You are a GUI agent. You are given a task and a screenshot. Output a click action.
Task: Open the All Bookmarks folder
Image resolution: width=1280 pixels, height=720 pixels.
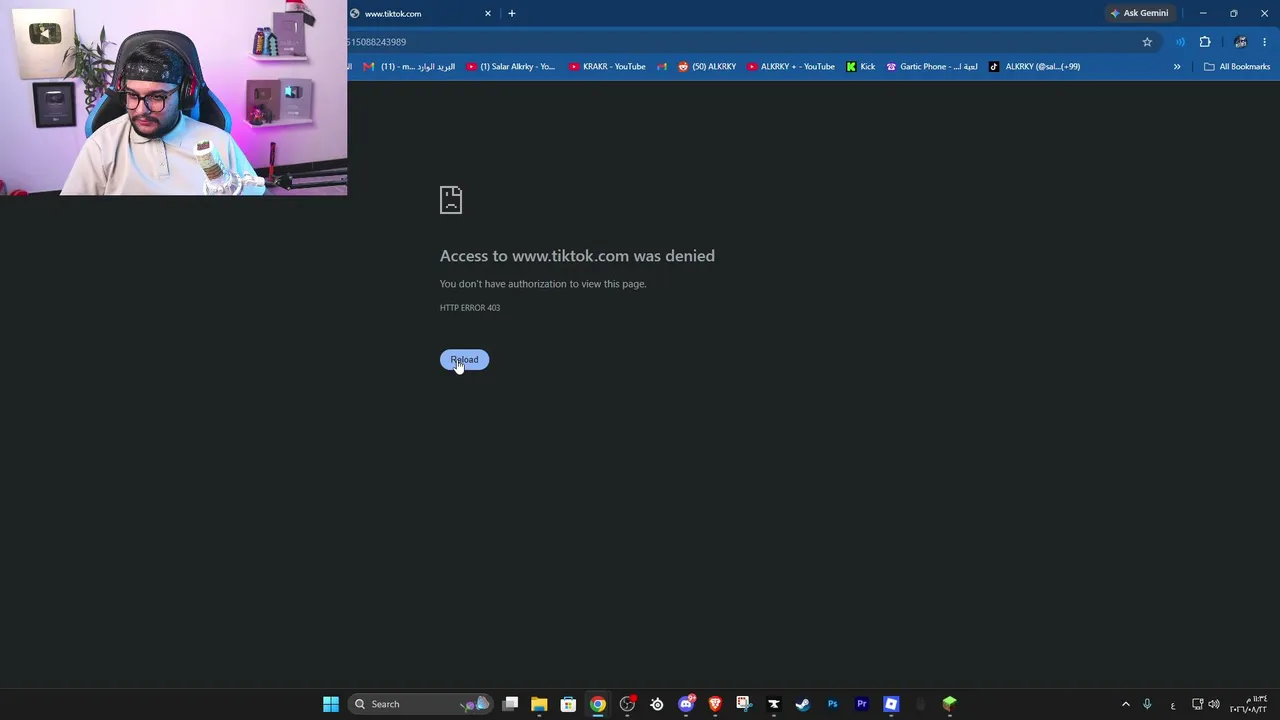coord(1237,67)
